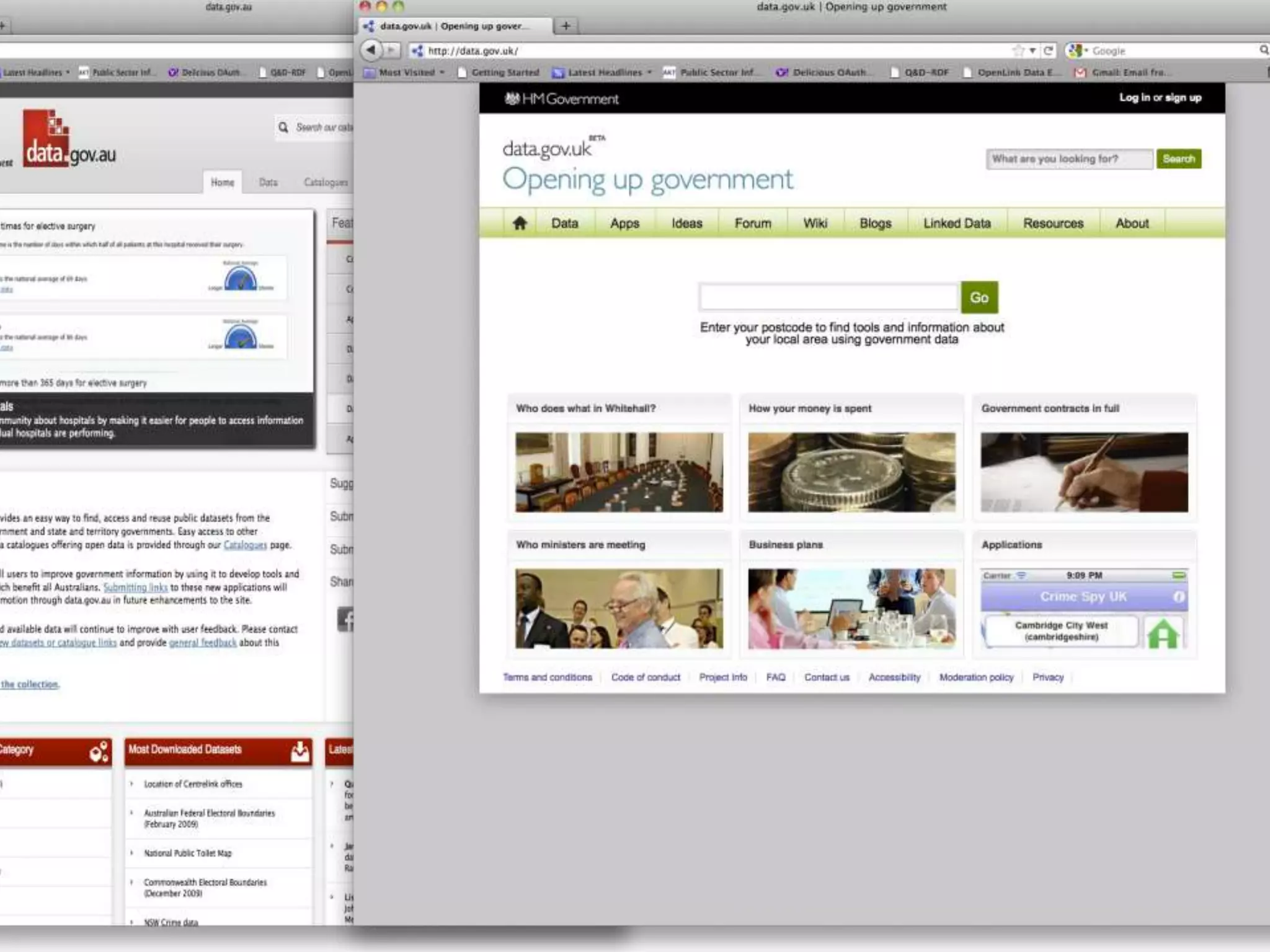Click the green house icon in Applications
The image size is (1270, 952).
pos(1163,633)
